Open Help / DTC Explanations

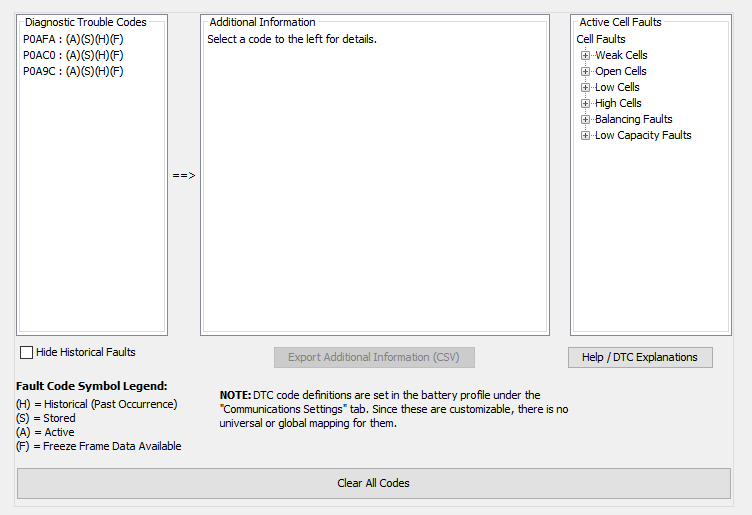pyautogui.click(x=640, y=357)
